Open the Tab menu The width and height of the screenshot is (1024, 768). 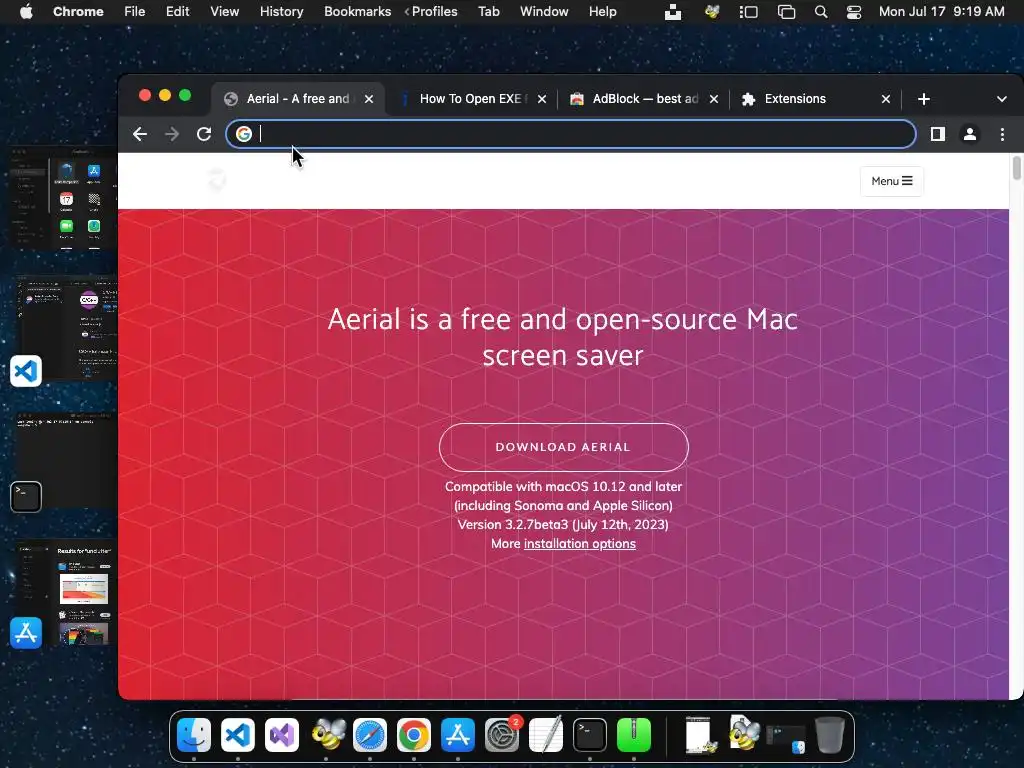488,12
